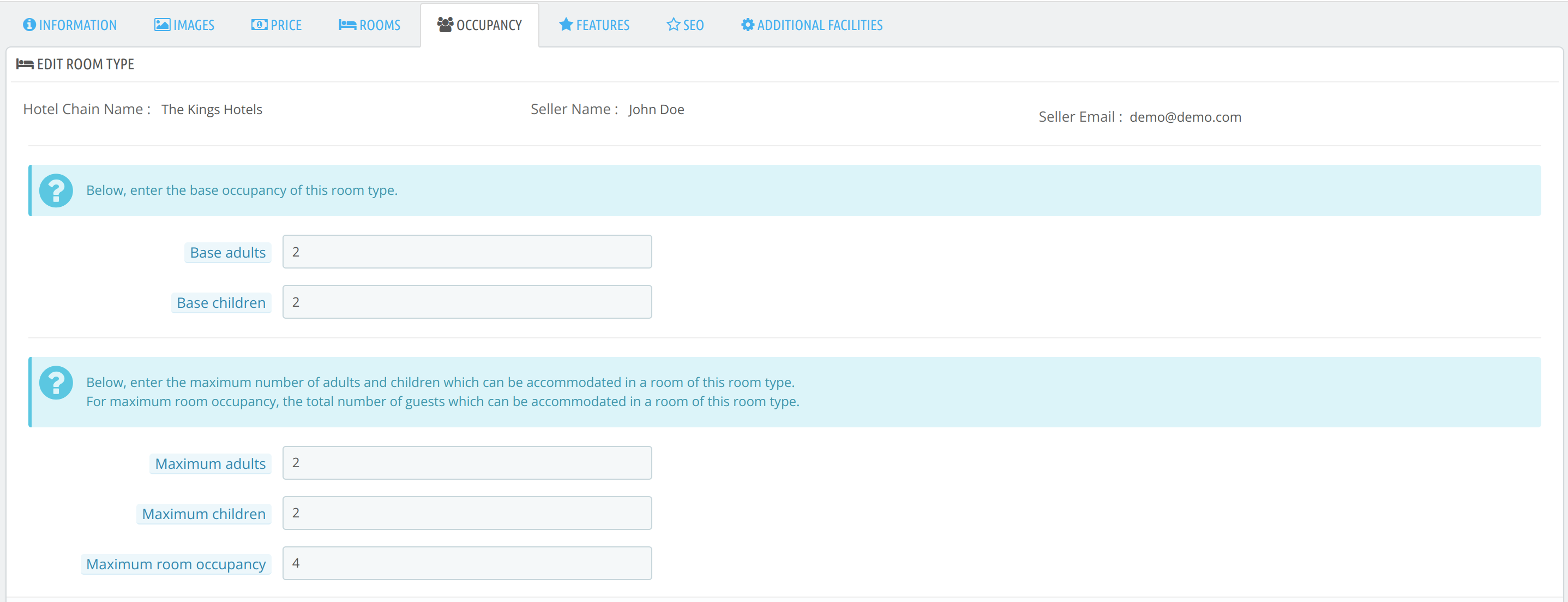Click the 'Seller Name :' label
The height and width of the screenshot is (602, 1568).
pyautogui.click(x=575, y=109)
